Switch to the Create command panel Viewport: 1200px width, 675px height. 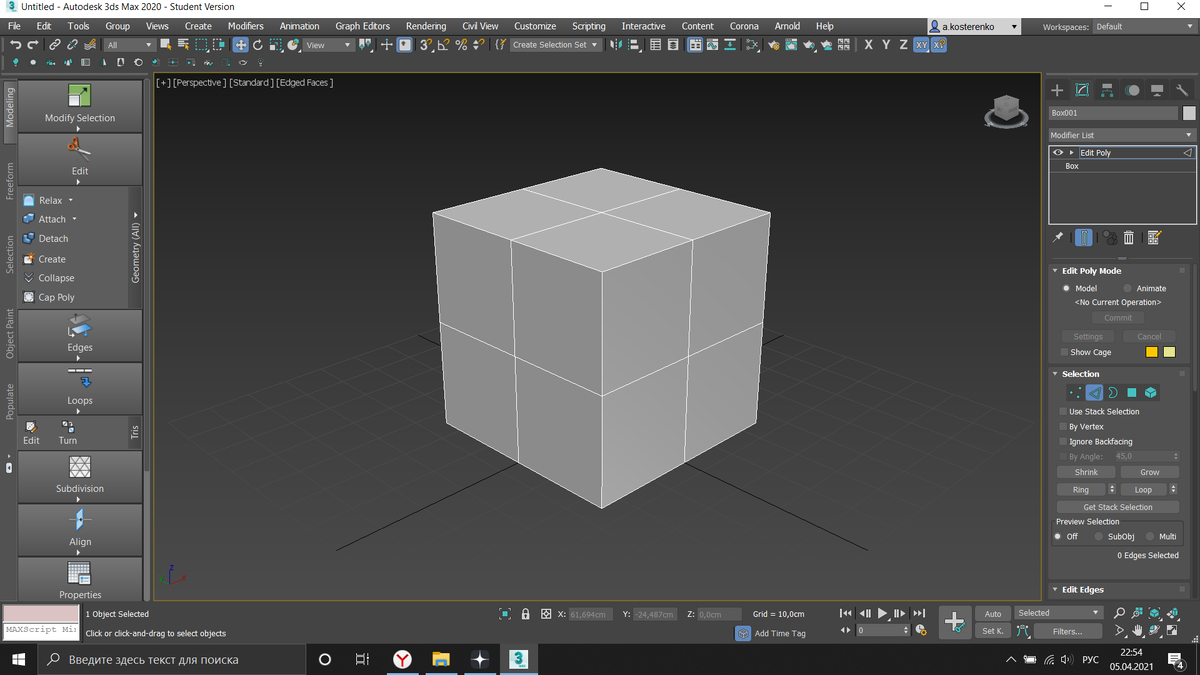pyautogui.click(x=1057, y=90)
